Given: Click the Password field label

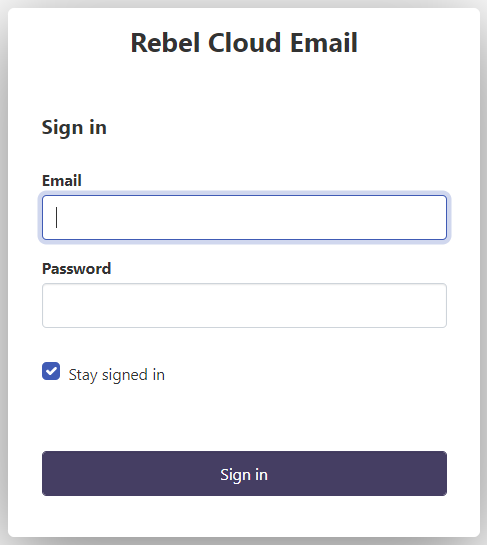Looking at the screenshot, I should (x=76, y=269).
